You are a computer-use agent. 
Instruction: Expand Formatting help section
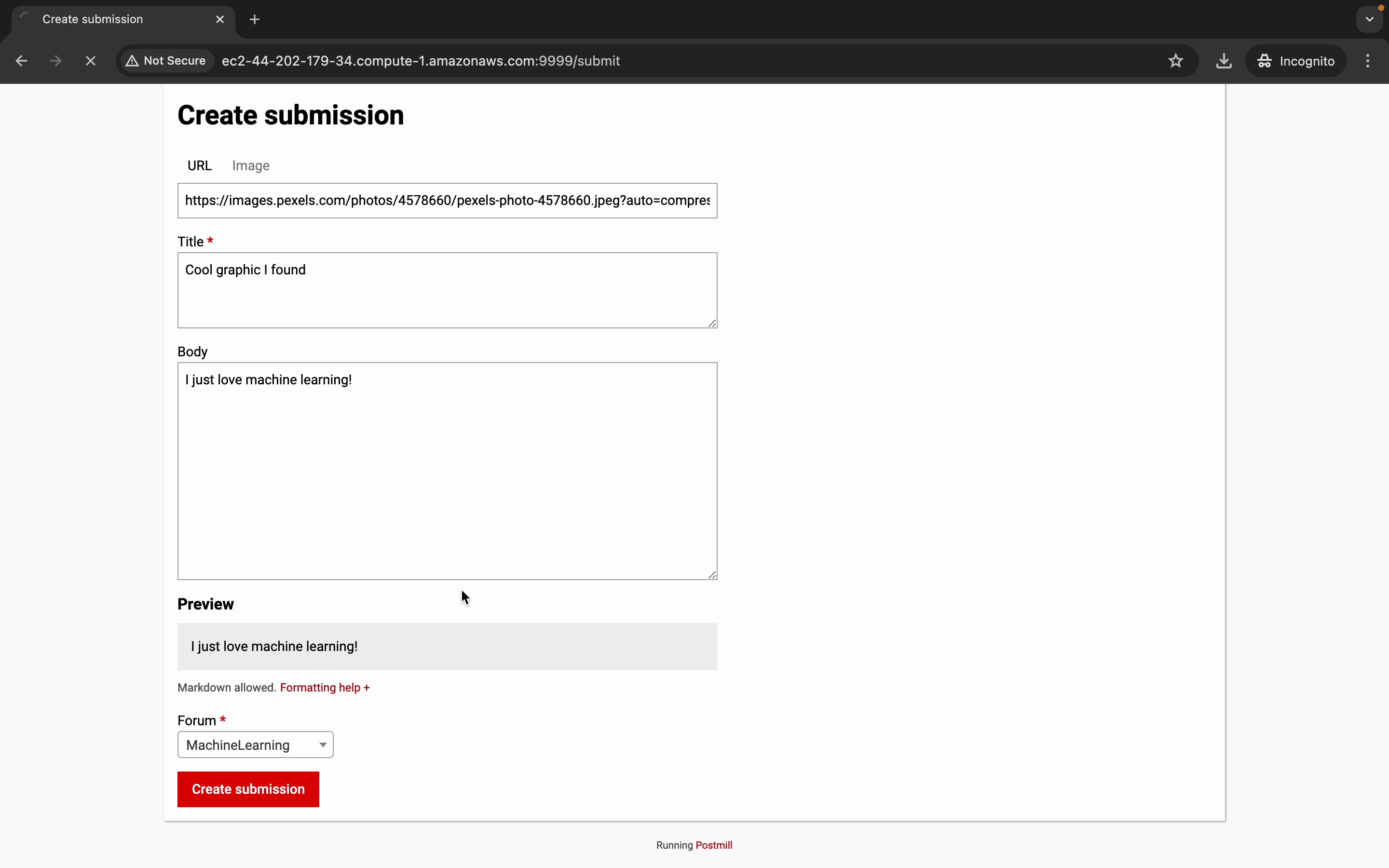pyautogui.click(x=324, y=688)
